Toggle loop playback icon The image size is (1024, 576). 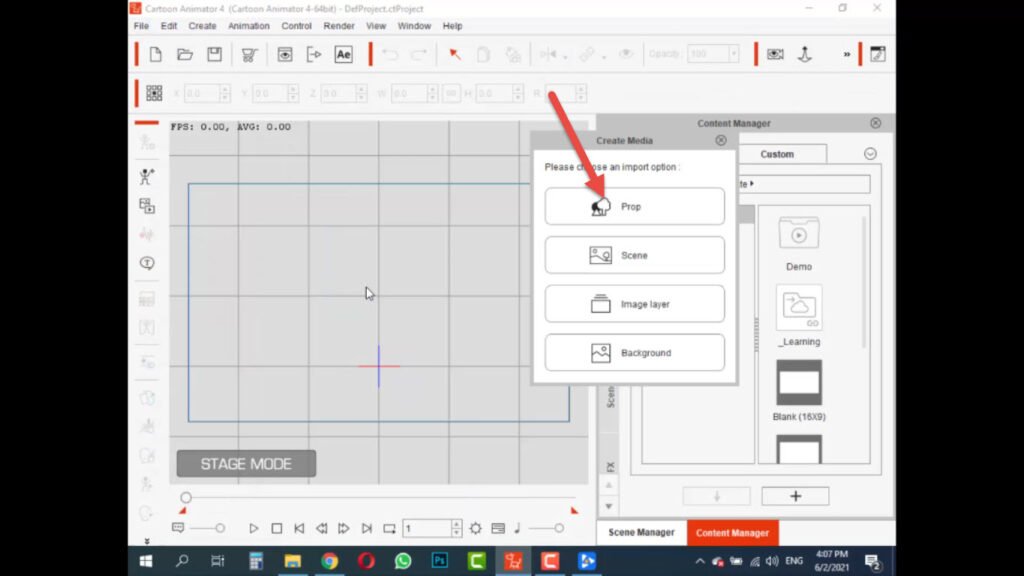pyautogui.click(x=389, y=528)
